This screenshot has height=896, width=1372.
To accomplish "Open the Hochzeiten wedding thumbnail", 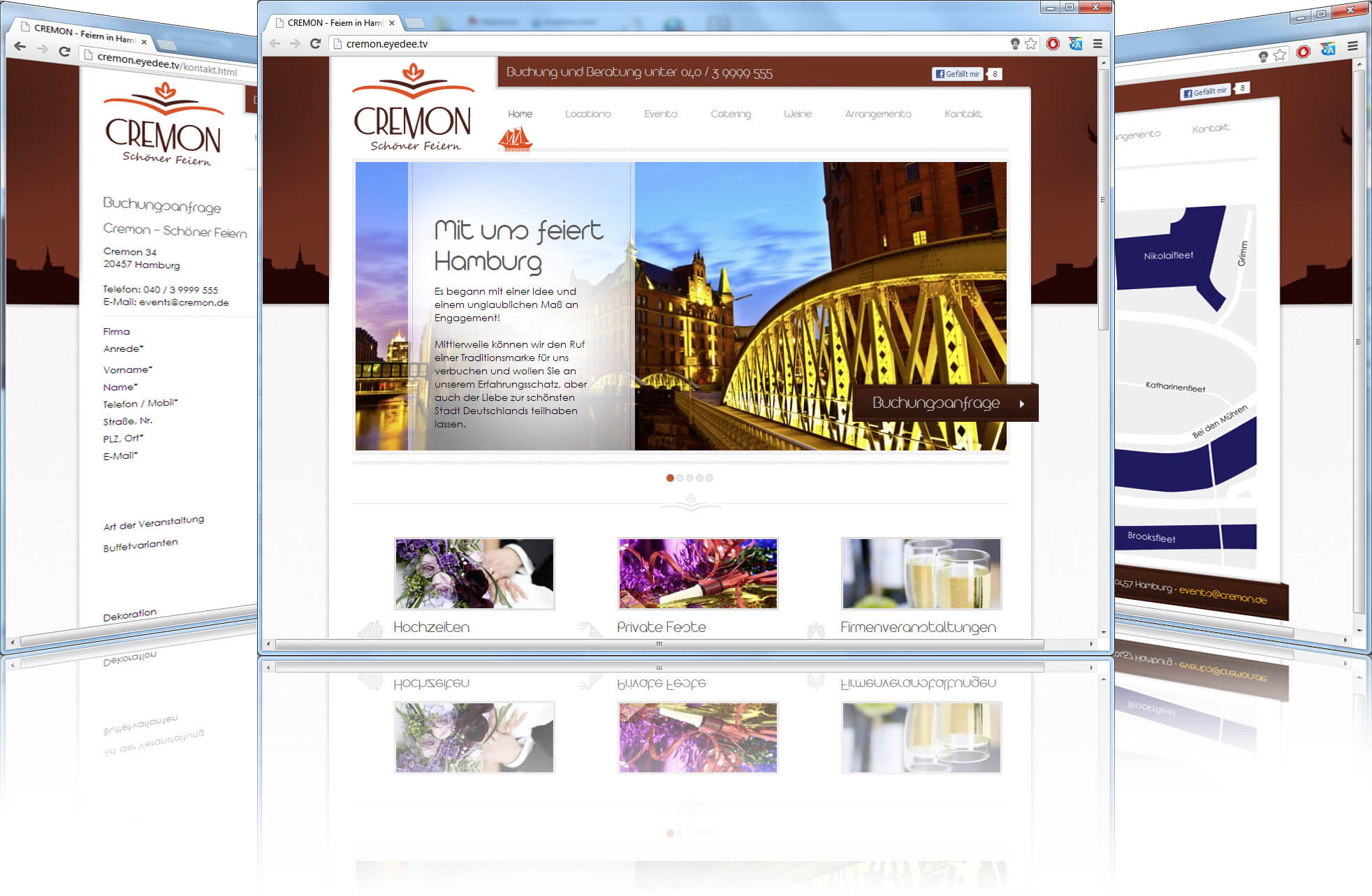I will pos(474,573).
